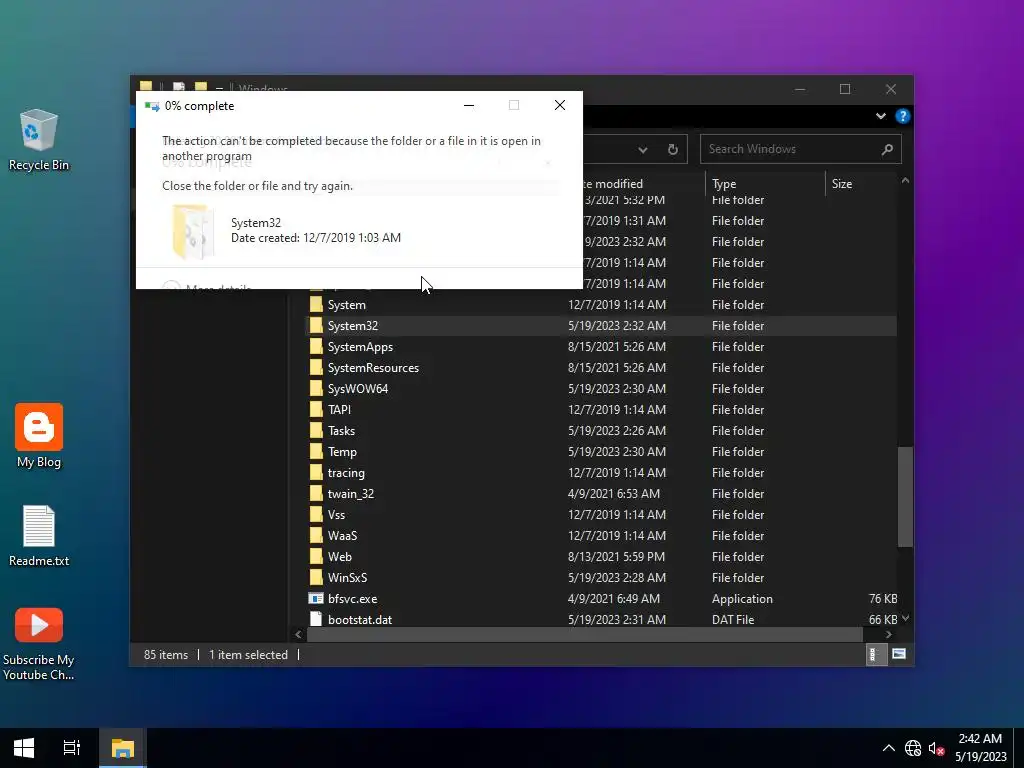This screenshot has width=1024, height=768.
Task: Open address bar history dropdown
Action: (643, 150)
